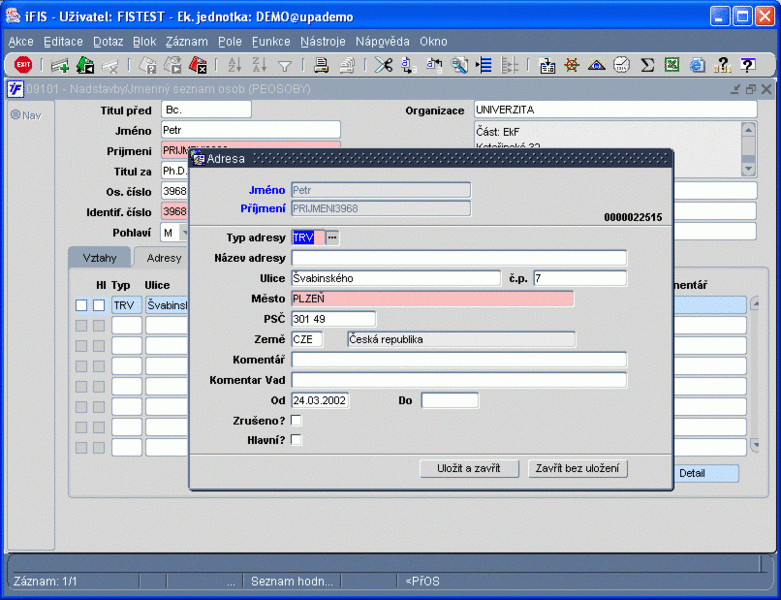This screenshot has width=781, height=600.
Task: Click the scissors cut icon in toolbar
Action: click(x=383, y=65)
